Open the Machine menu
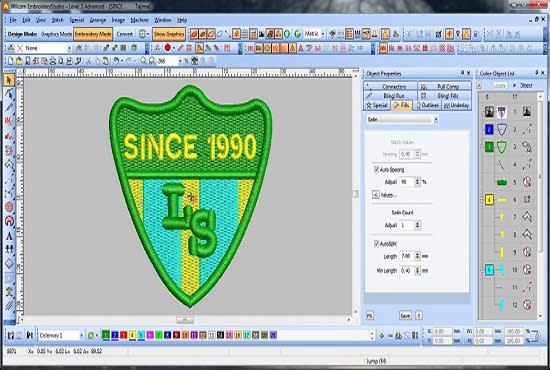 (x=140, y=20)
